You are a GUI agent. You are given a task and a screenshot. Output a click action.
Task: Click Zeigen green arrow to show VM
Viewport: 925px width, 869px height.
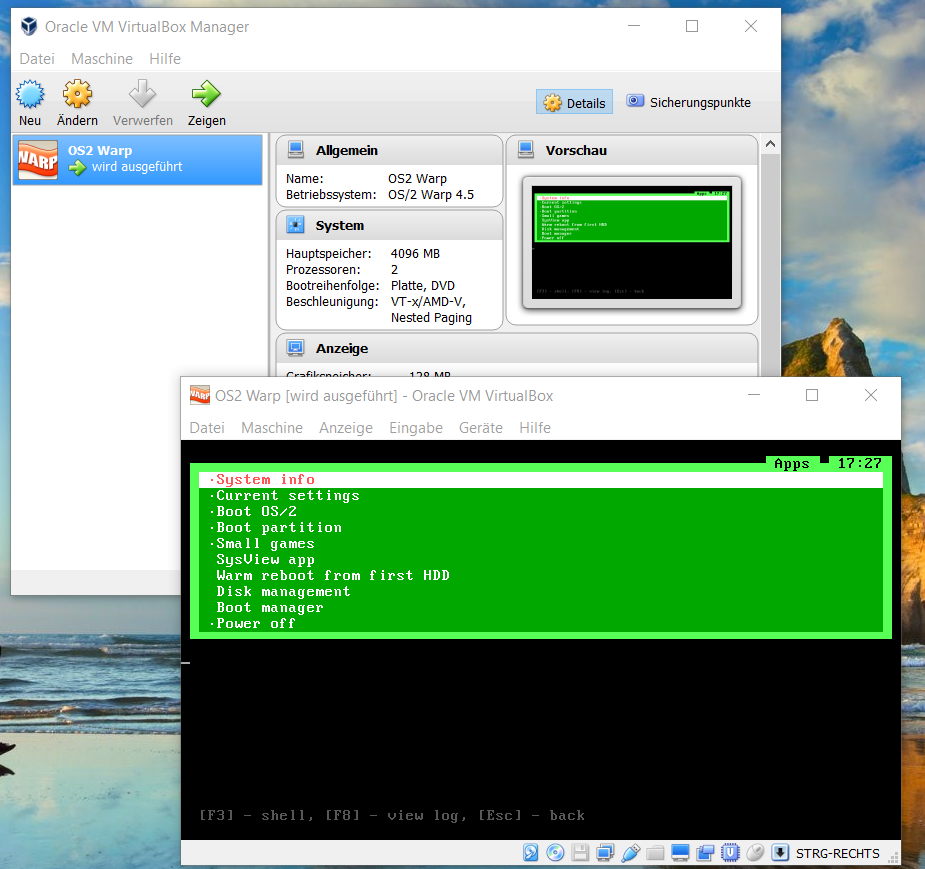(x=206, y=93)
